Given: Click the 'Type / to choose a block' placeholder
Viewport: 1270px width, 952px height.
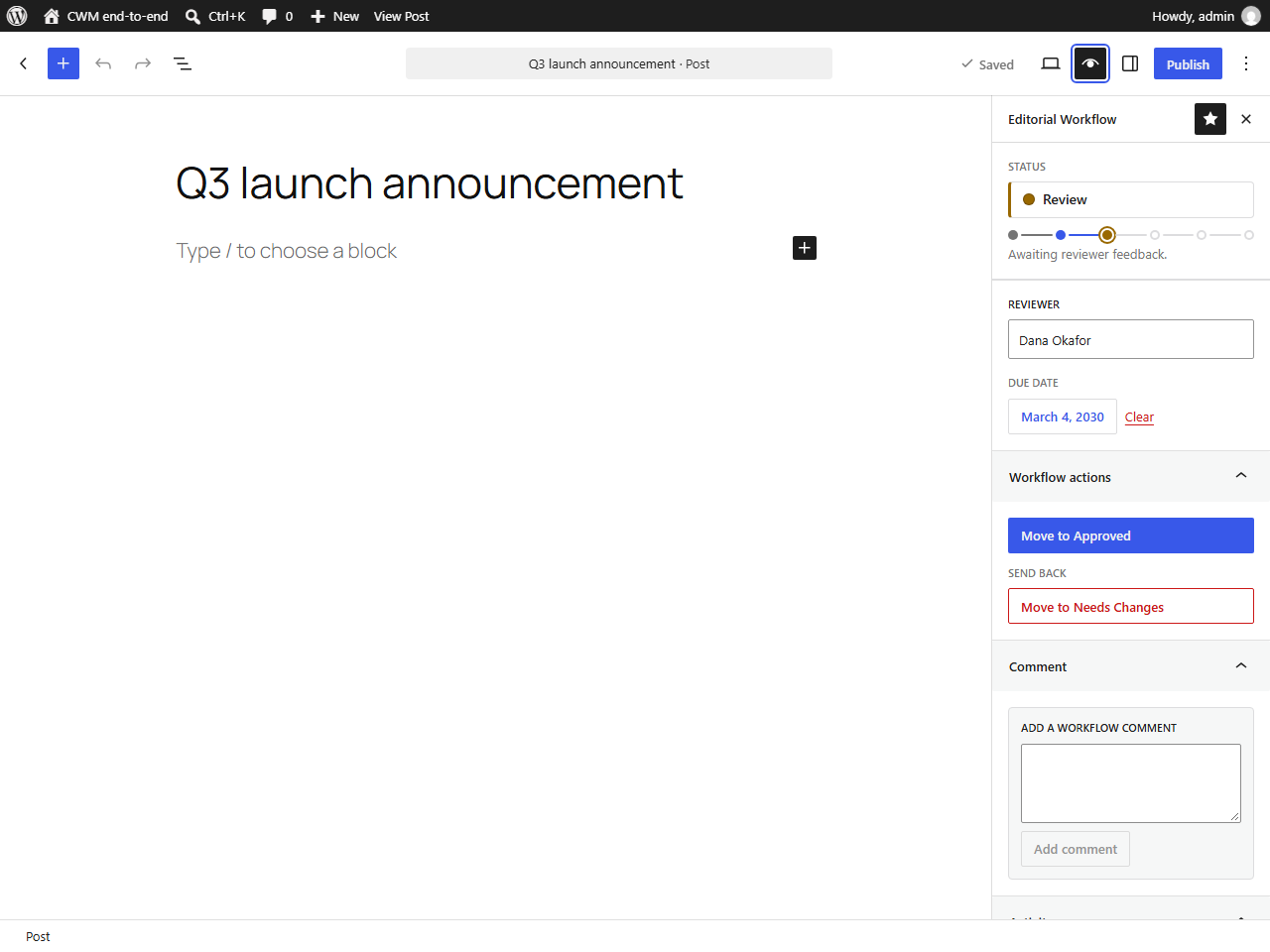Looking at the screenshot, I should coord(287,251).
